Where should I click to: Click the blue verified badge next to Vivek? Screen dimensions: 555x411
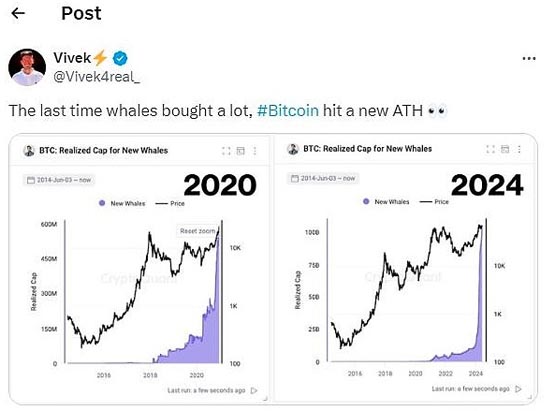point(120,58)
